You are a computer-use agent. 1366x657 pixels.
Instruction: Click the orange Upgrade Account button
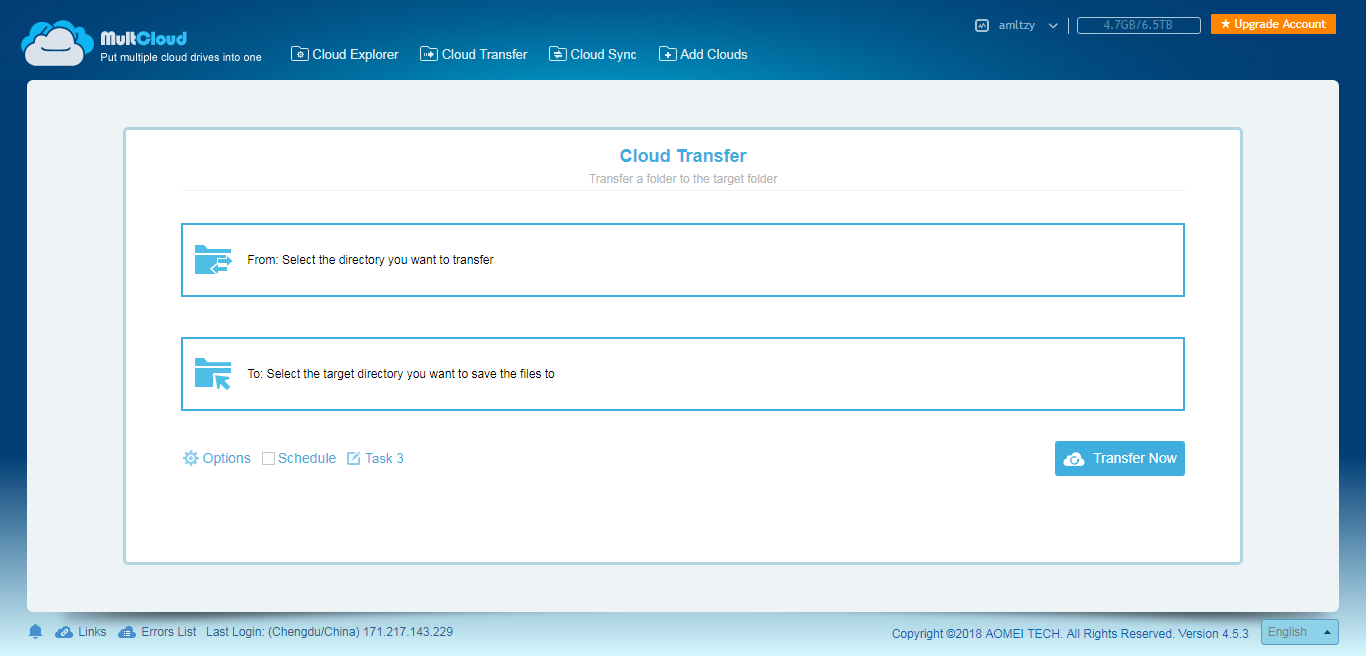pyautogui.click(x=1273, y=24)
